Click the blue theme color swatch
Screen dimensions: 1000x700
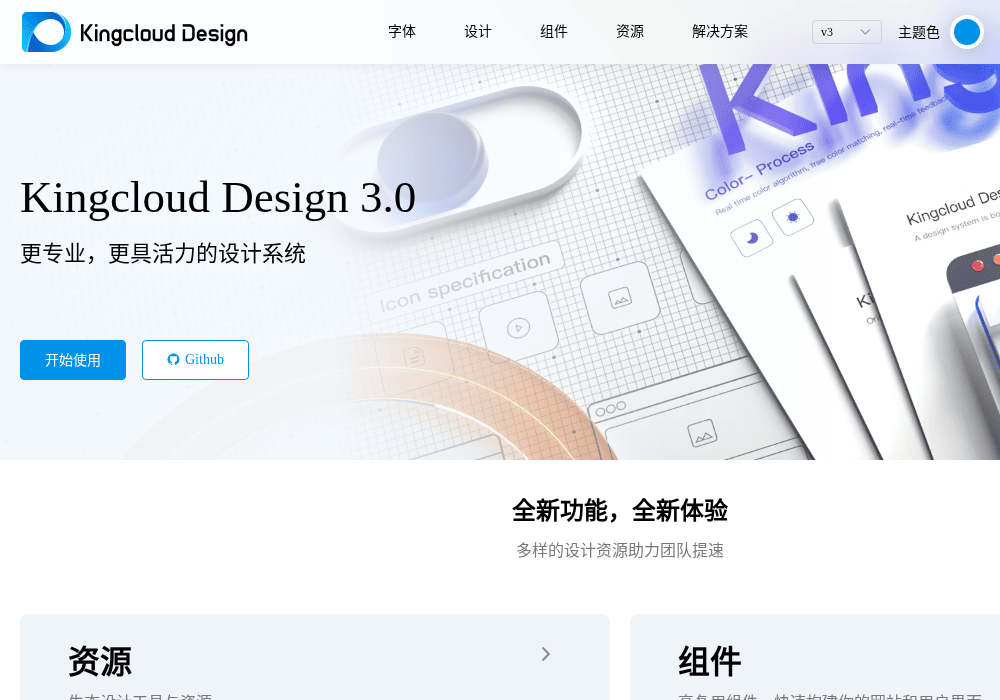967,32
